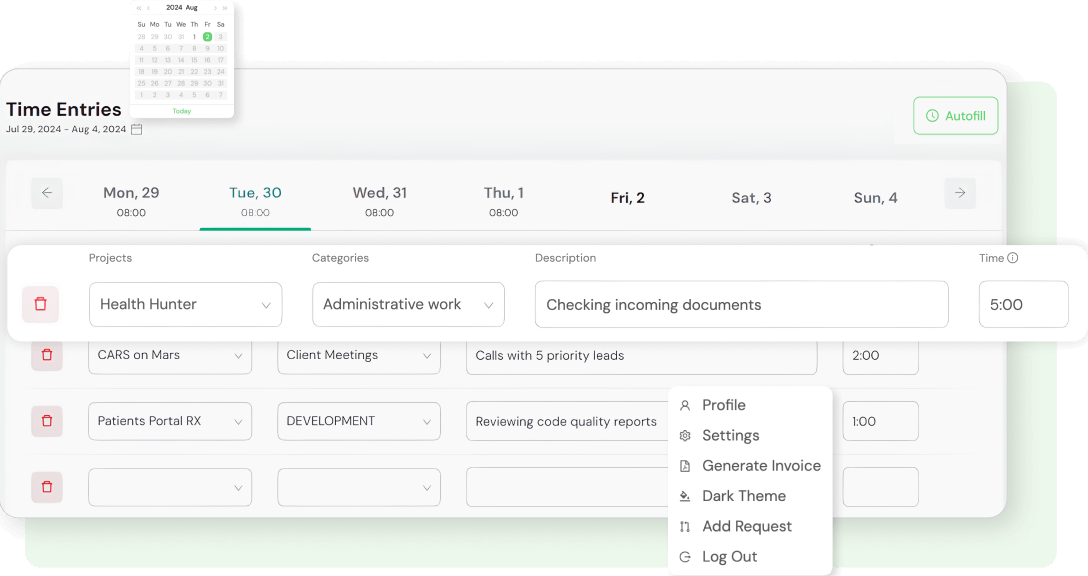Delete the CARS on Mars entry
1088x576 pixels.
coord(47,355)
